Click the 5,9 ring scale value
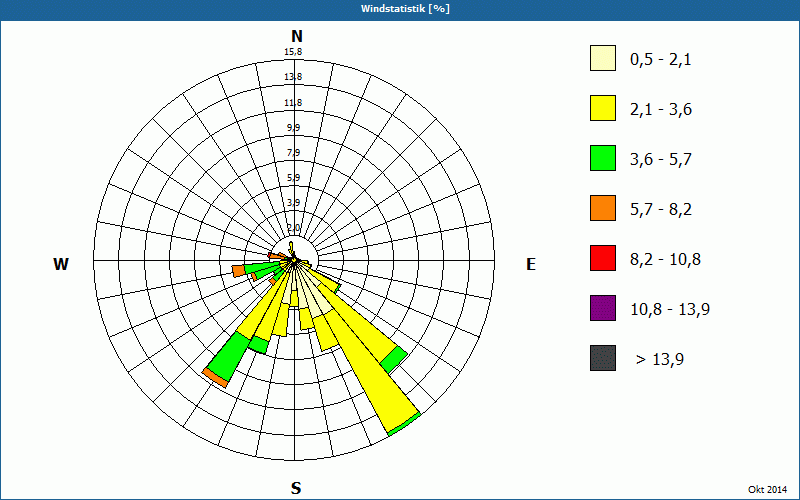The width and height of the screenshot is (800, 500). click(293, 178)
